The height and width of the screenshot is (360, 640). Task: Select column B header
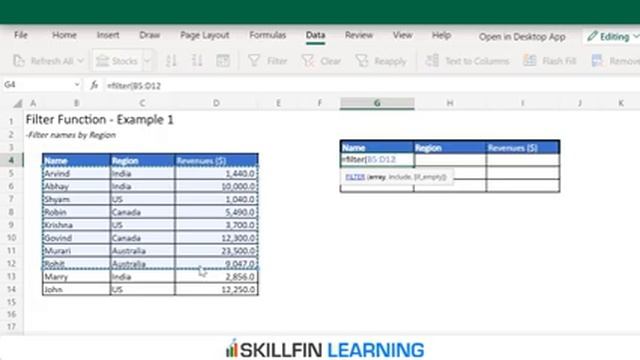(x=76, y=103)
